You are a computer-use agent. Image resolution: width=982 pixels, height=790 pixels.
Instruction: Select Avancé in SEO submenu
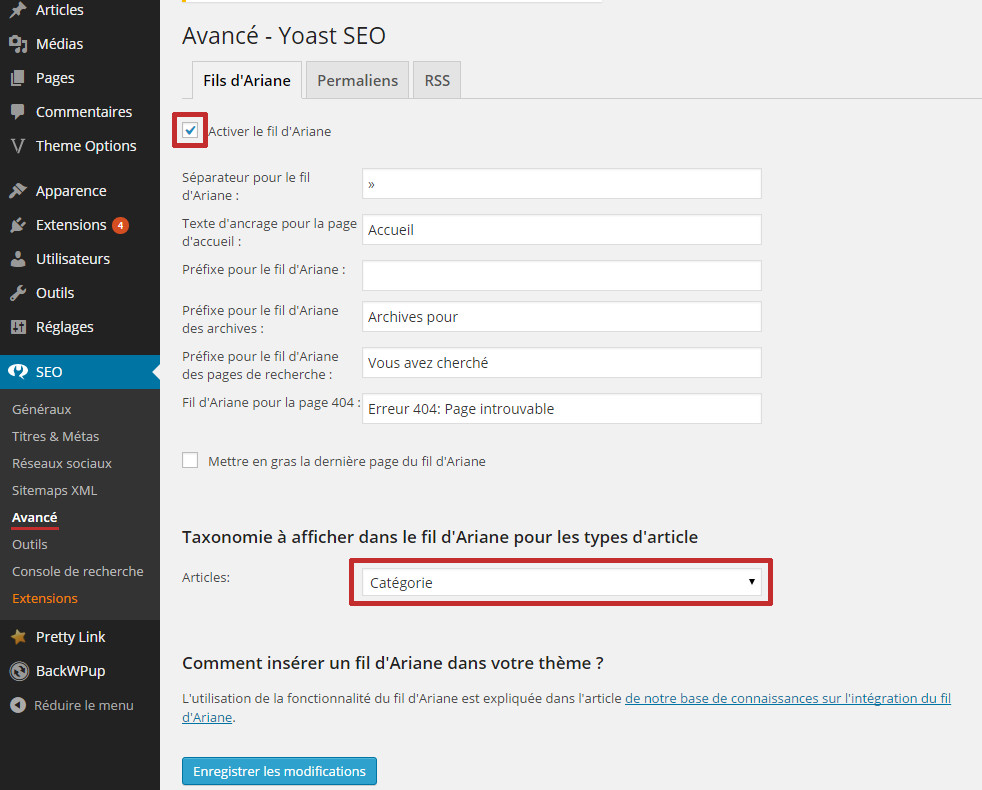point(34,517)
